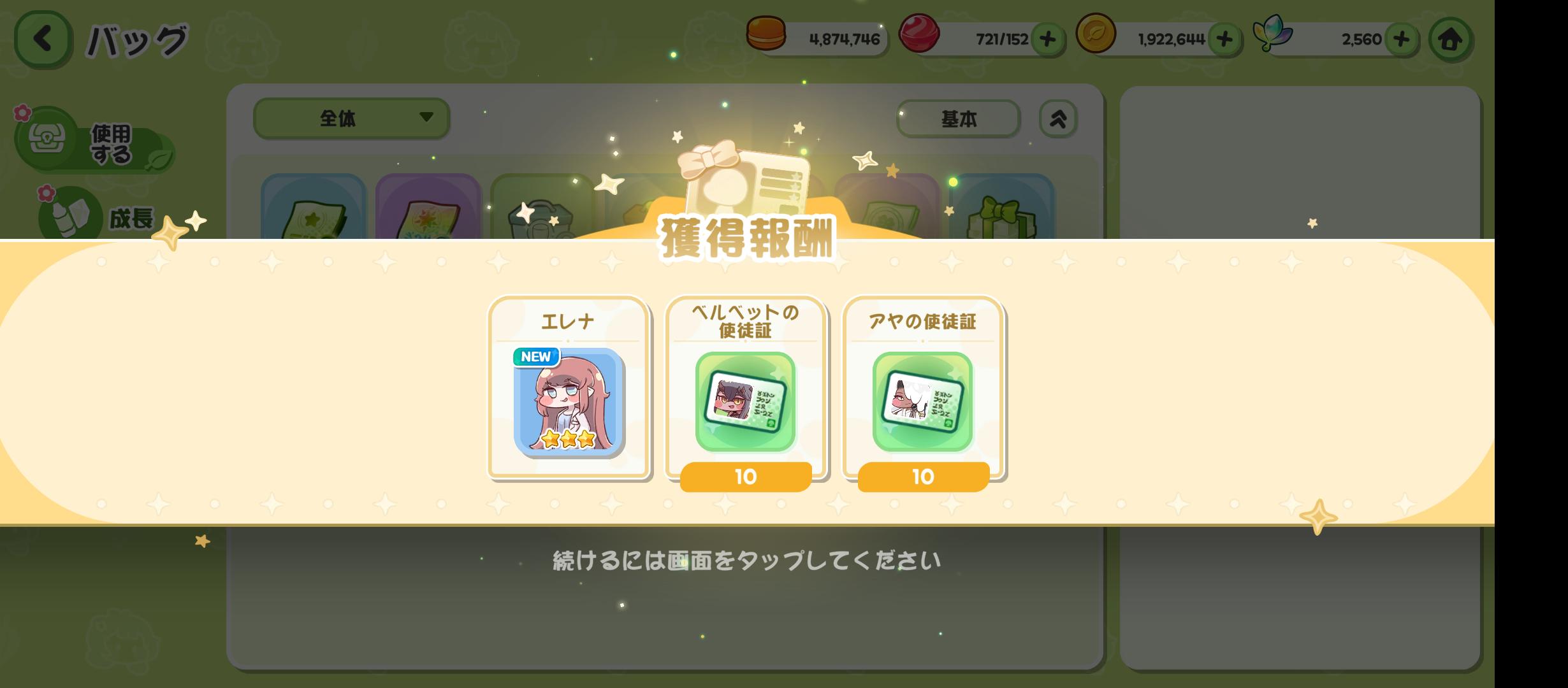Select the 使用する chest category tab

click(94, 140)
